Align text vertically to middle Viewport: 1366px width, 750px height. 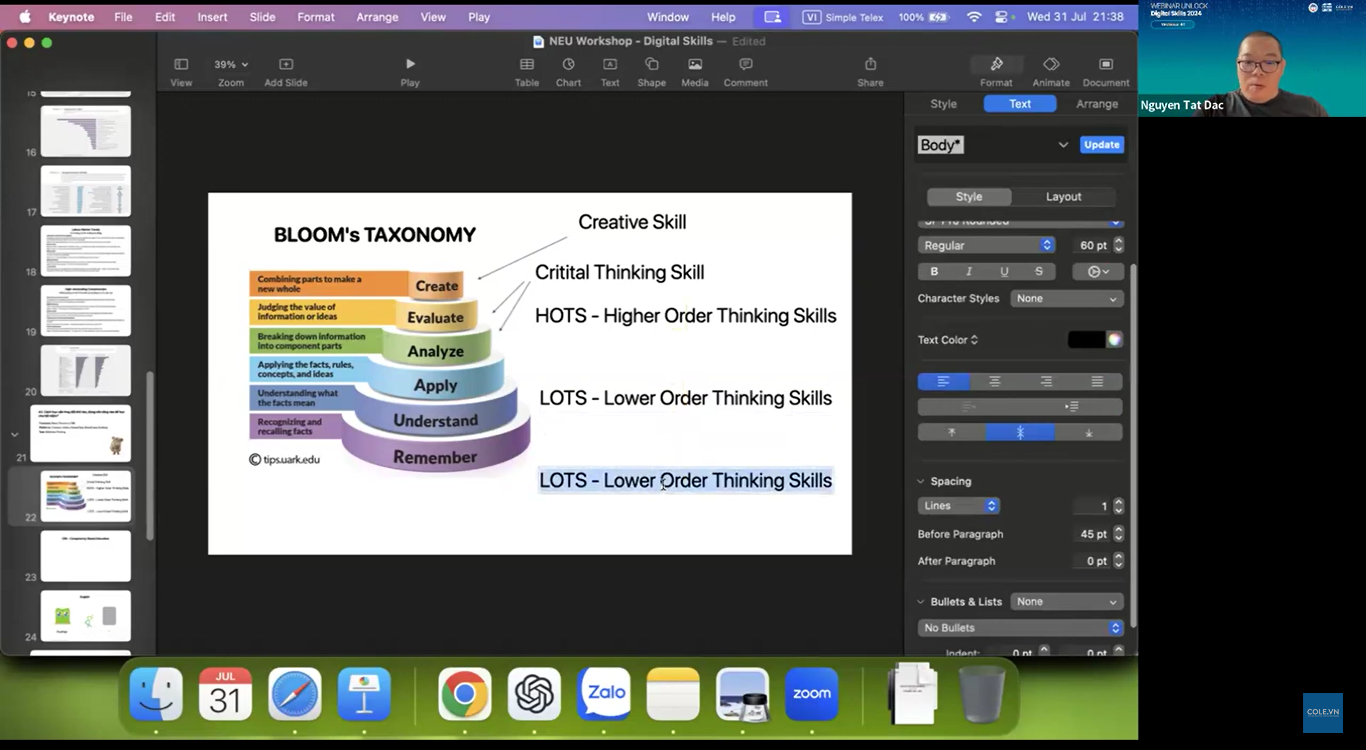[1020, 432]
